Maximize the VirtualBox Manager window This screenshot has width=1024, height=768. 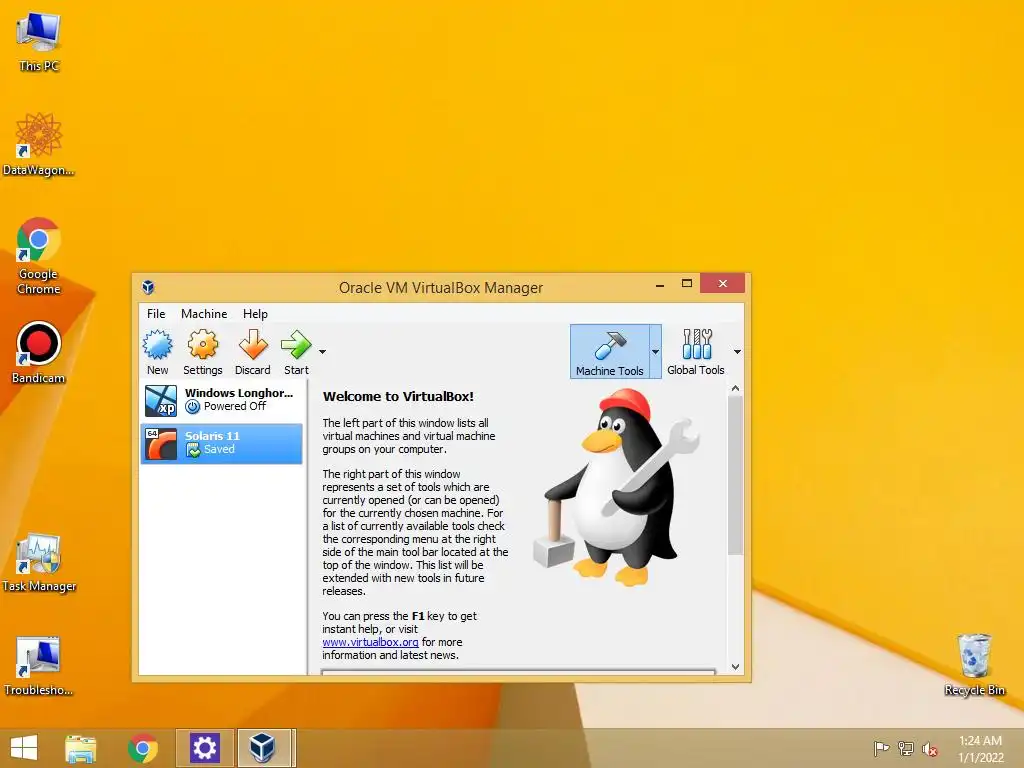(686, 283)
